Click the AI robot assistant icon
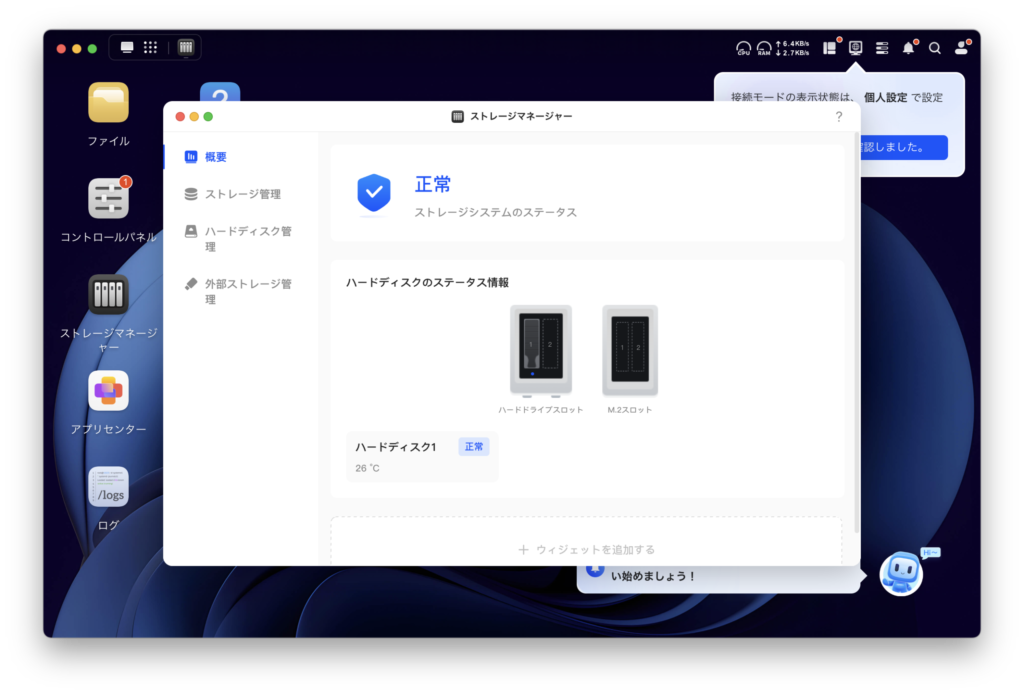The image size is (1024, 695). tap(900, 574)
